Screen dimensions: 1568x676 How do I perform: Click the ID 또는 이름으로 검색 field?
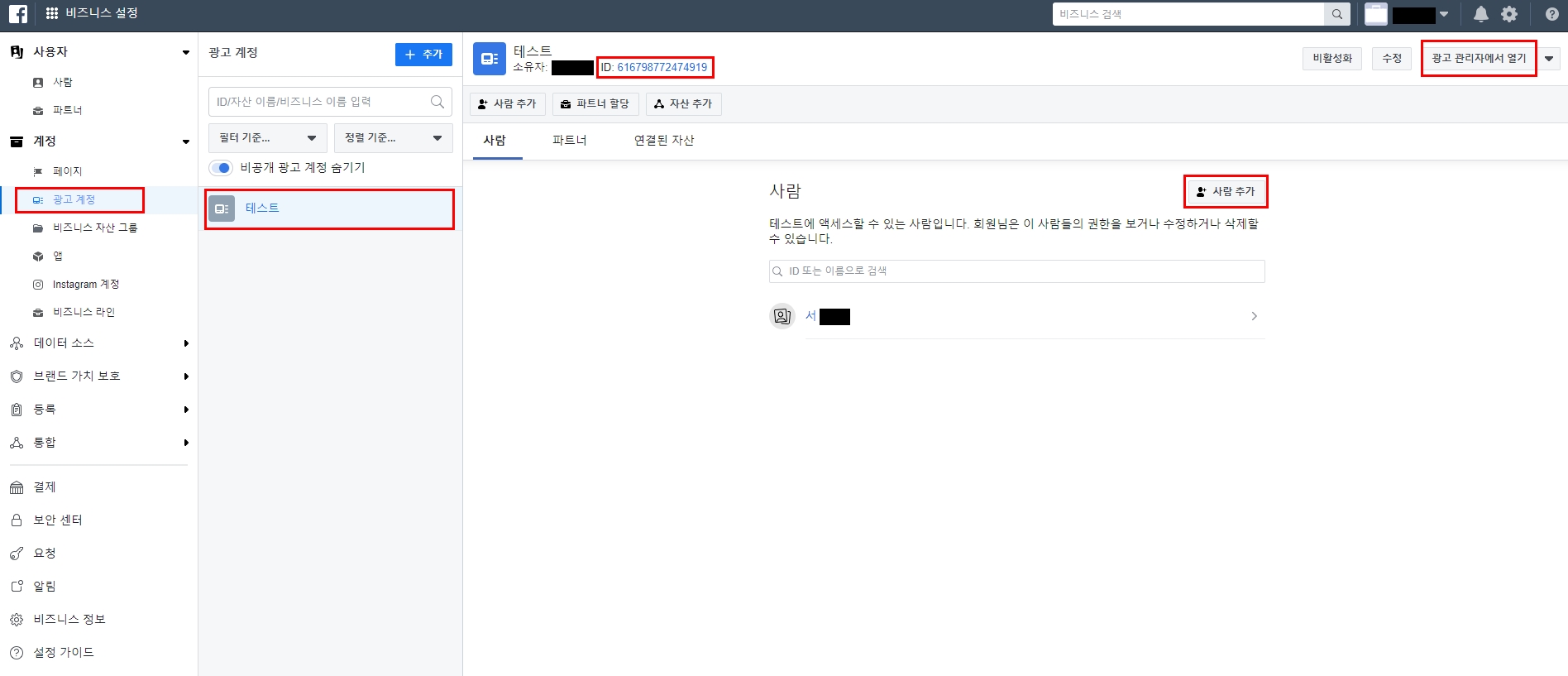pyautogui.click(x=1016, y=271)
